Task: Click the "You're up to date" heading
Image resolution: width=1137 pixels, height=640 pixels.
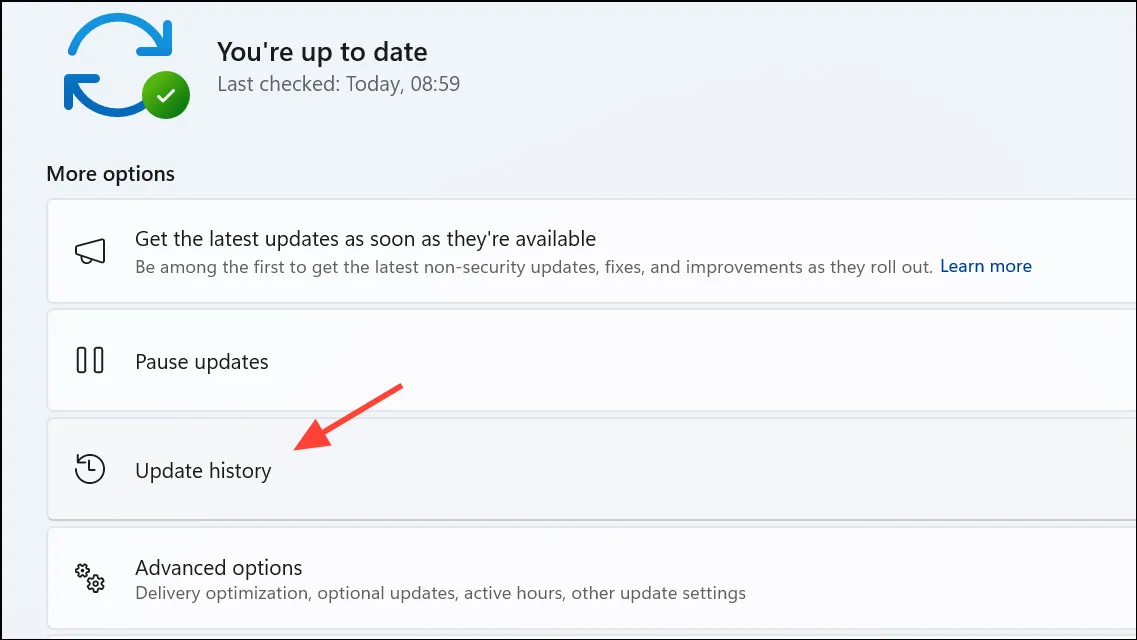Action: pyautogui.click(x=322, y=51)
